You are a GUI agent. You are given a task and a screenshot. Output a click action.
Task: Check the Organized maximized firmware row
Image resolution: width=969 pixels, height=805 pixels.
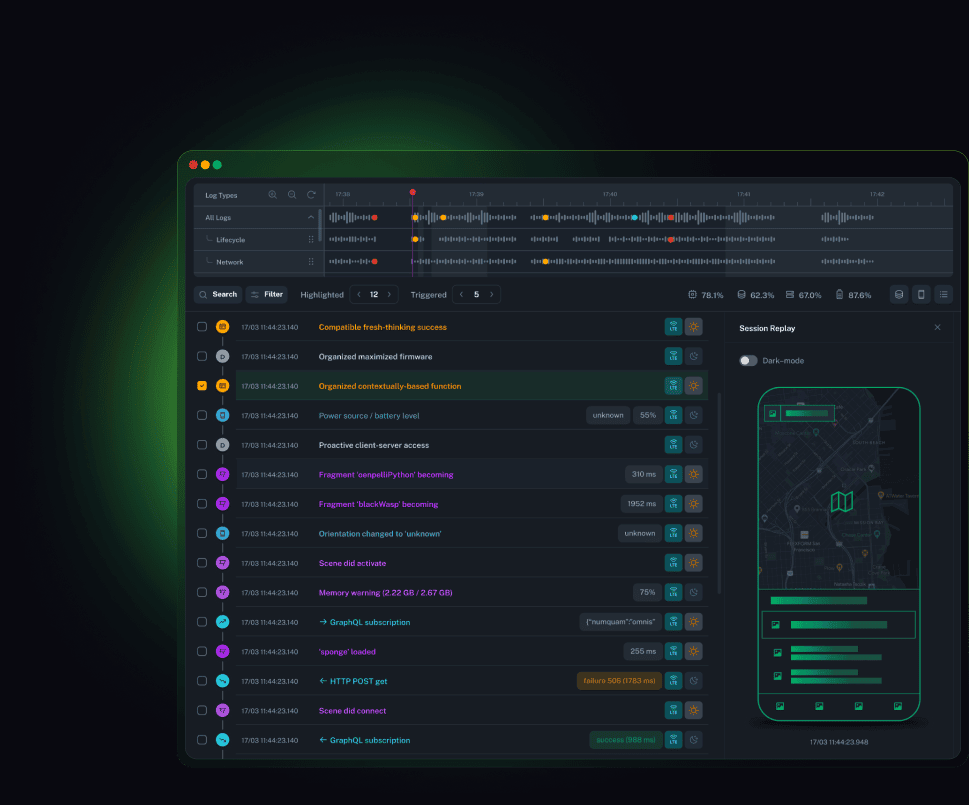[x=202, y=356]
